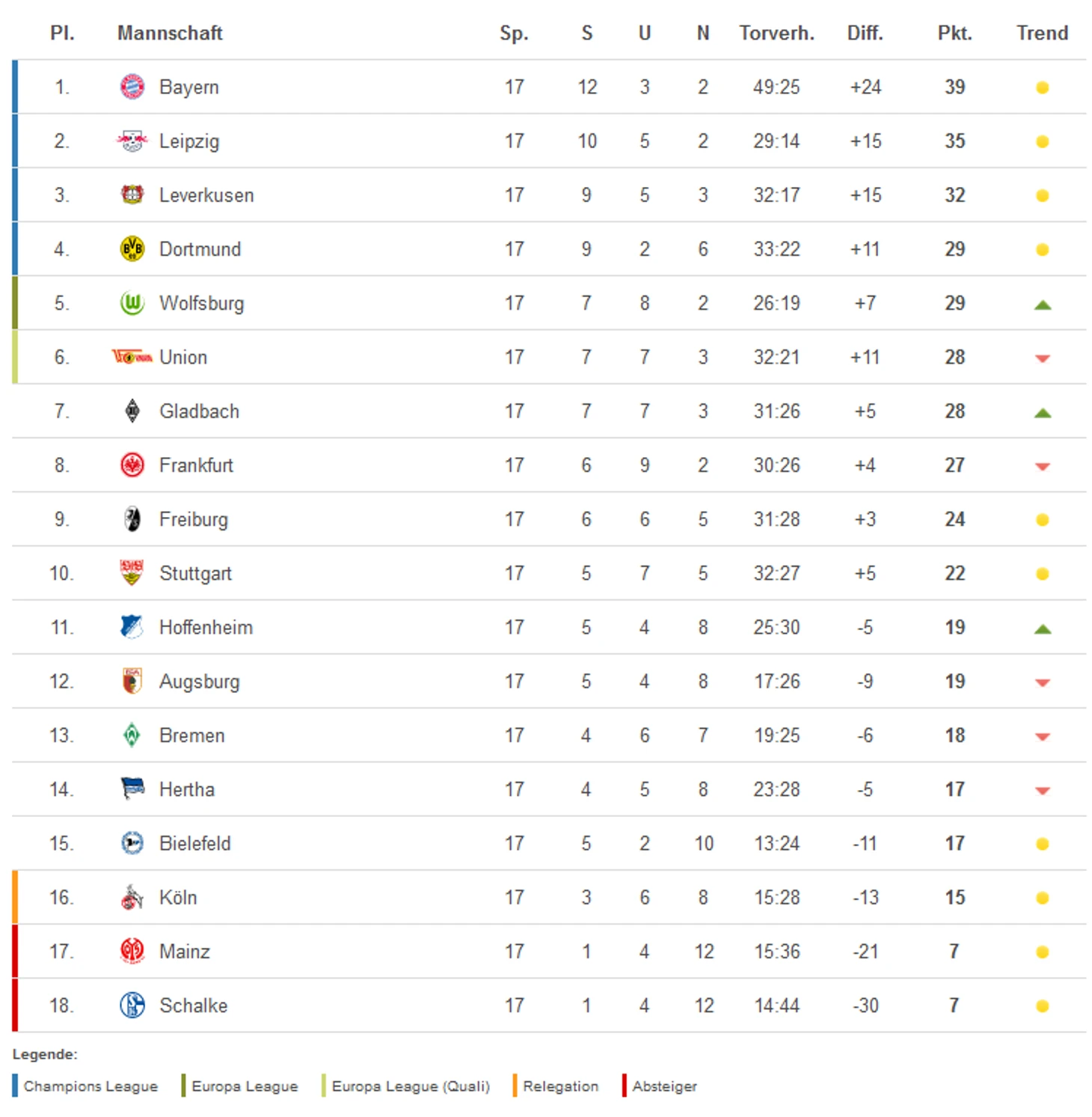Click Bayern's yellow trend dot

click(x=1042, y=88)
